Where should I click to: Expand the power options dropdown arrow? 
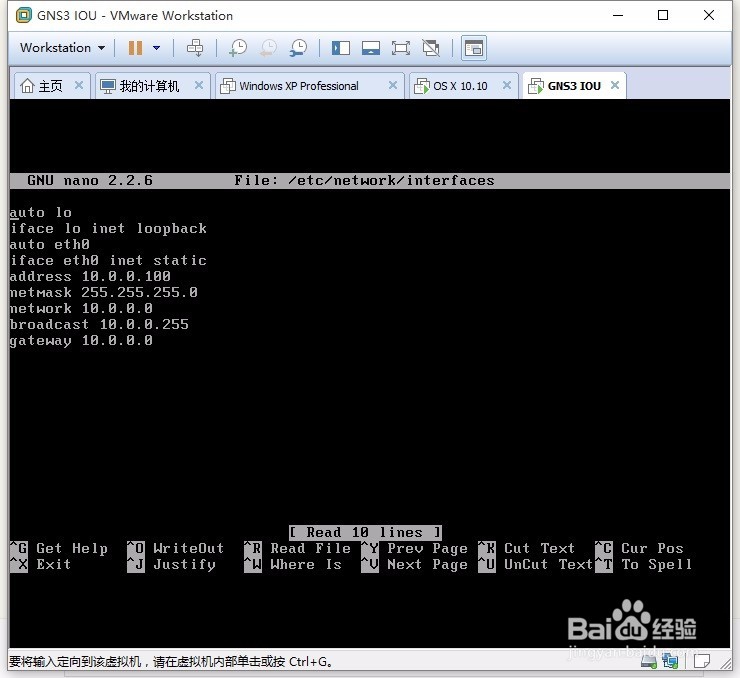pyautogui.click(x=157, y=48)
